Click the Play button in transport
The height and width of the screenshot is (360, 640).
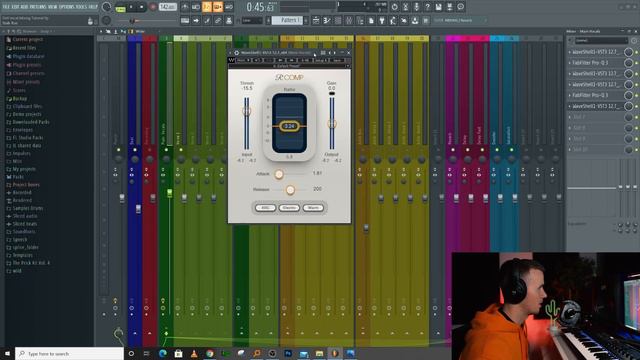131,7
